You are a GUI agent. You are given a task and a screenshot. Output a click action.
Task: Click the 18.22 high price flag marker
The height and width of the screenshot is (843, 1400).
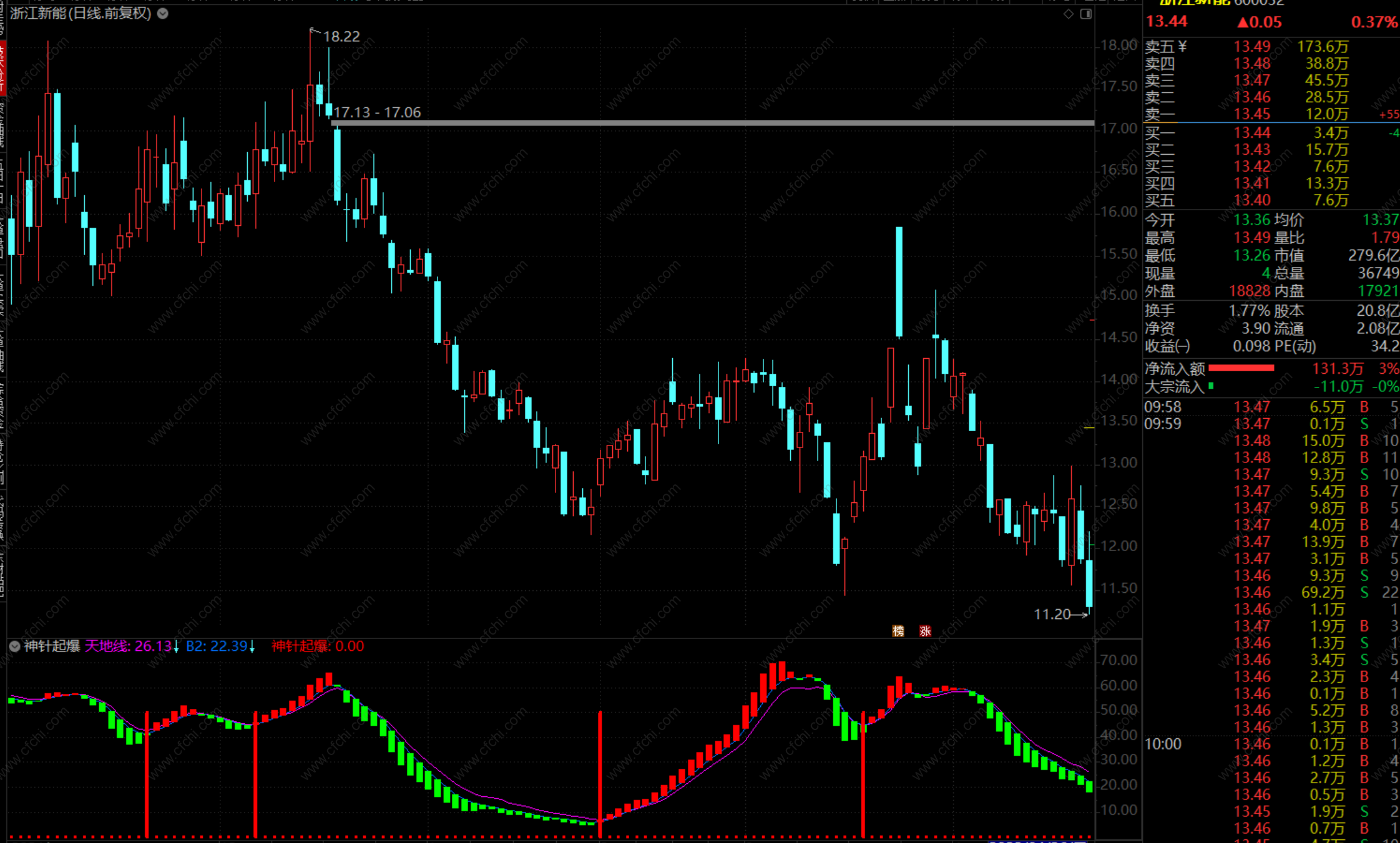pyautogui.click(x=341, y=36)
